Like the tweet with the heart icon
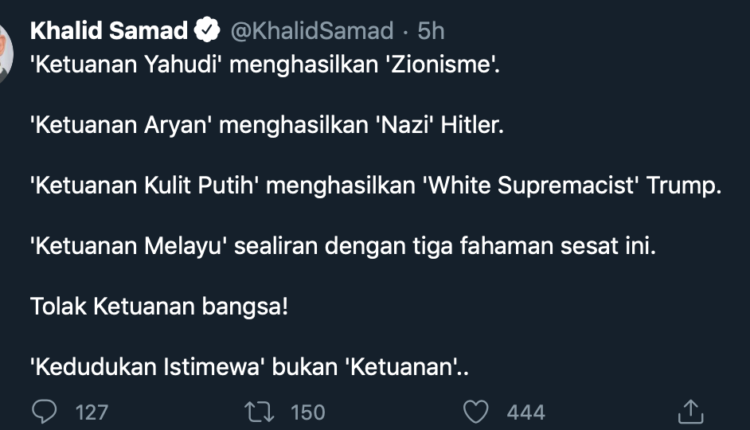The height and width of the screenshot is (430, 750). coord(479,411)
